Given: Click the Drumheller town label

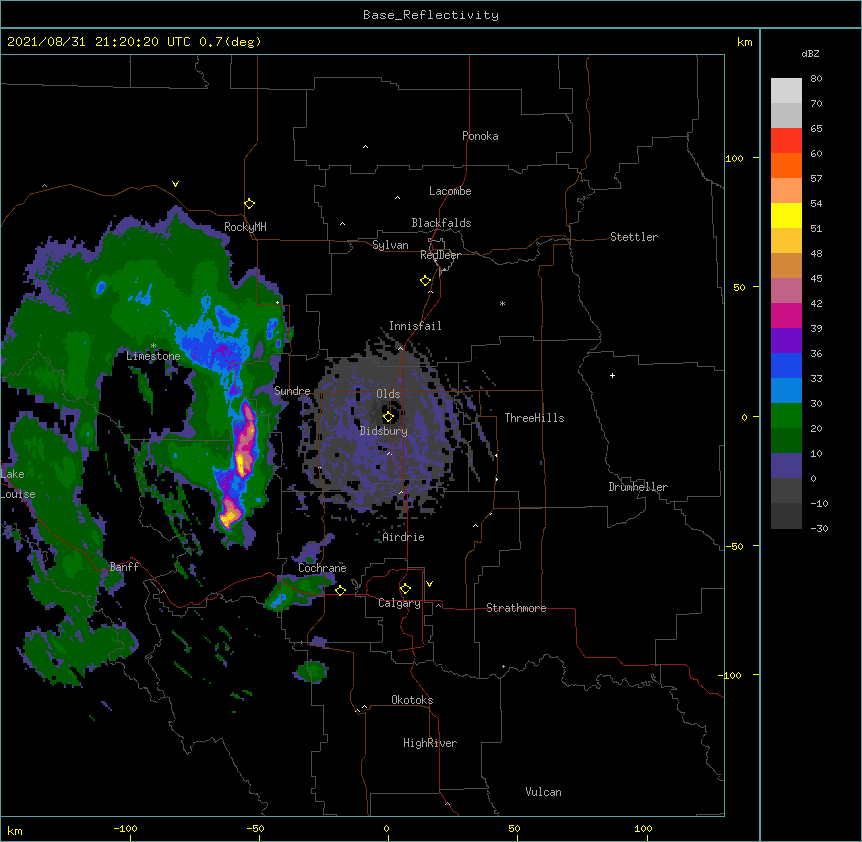Looking at the screenshot, I should pyautogui.click(x=638, y=487).
